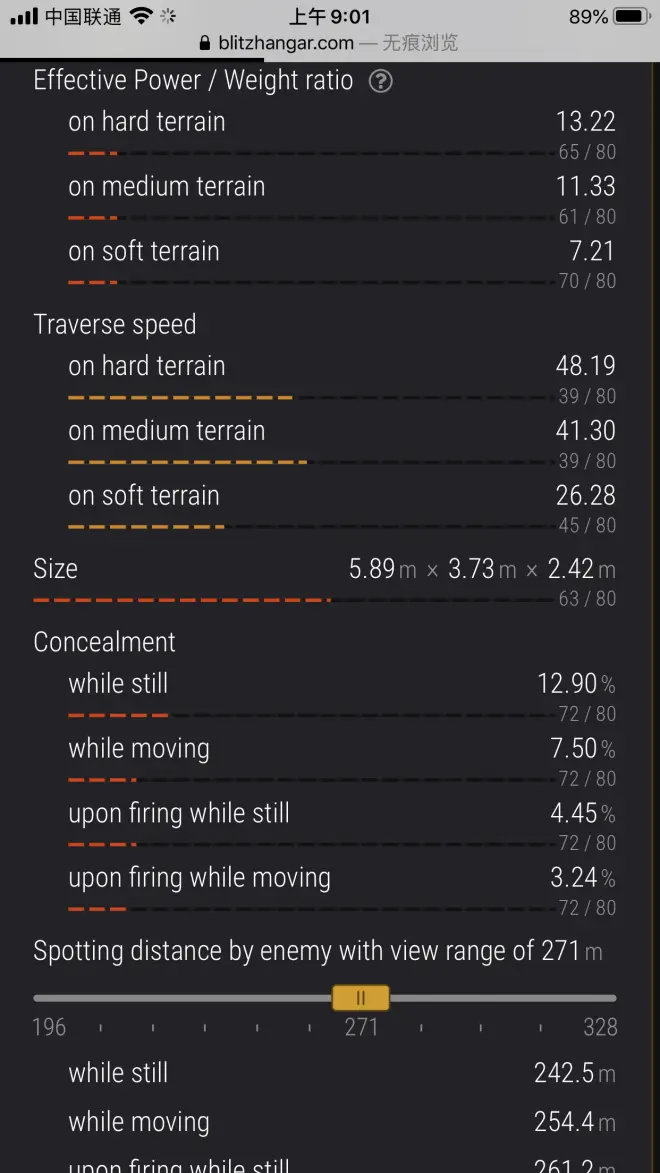Screen dimensions: 660x1173
Task: Select the Concealment section heading
Action: click(x=104, y=642)
